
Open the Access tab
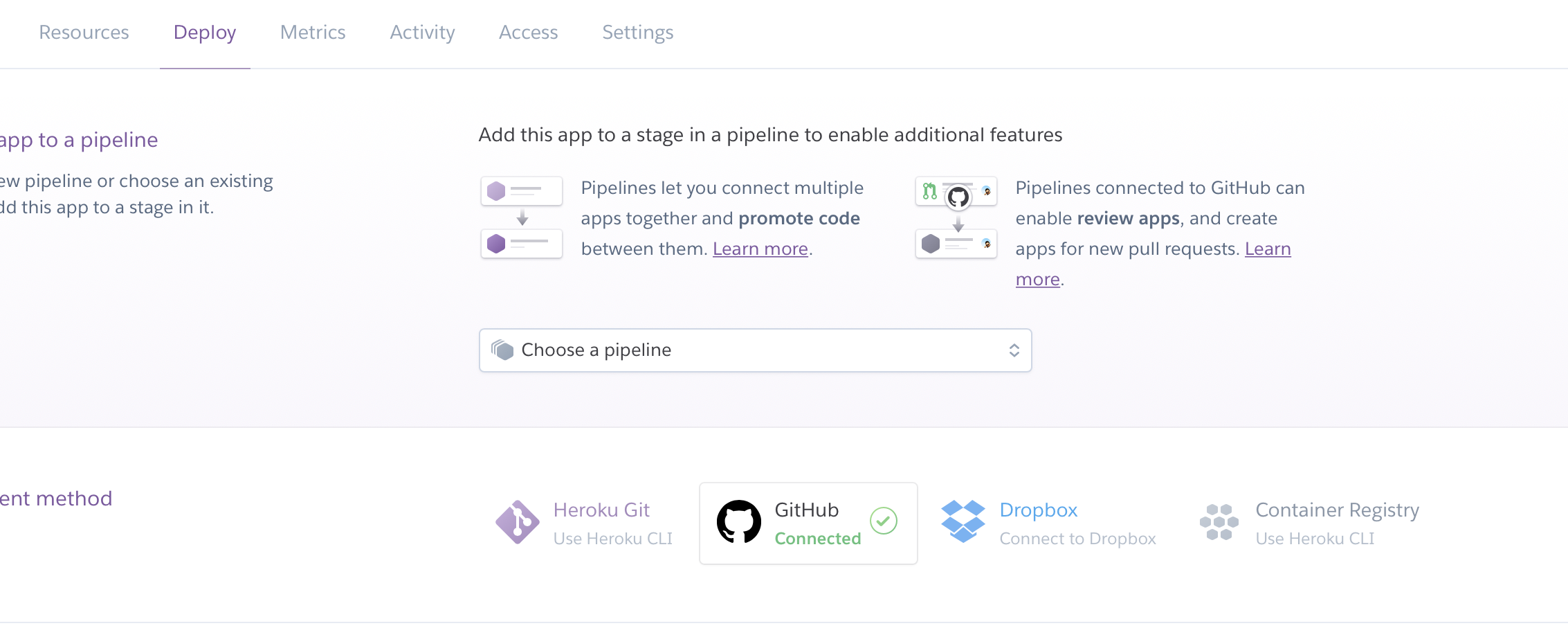pyautogui.click(x=528, y=33)
